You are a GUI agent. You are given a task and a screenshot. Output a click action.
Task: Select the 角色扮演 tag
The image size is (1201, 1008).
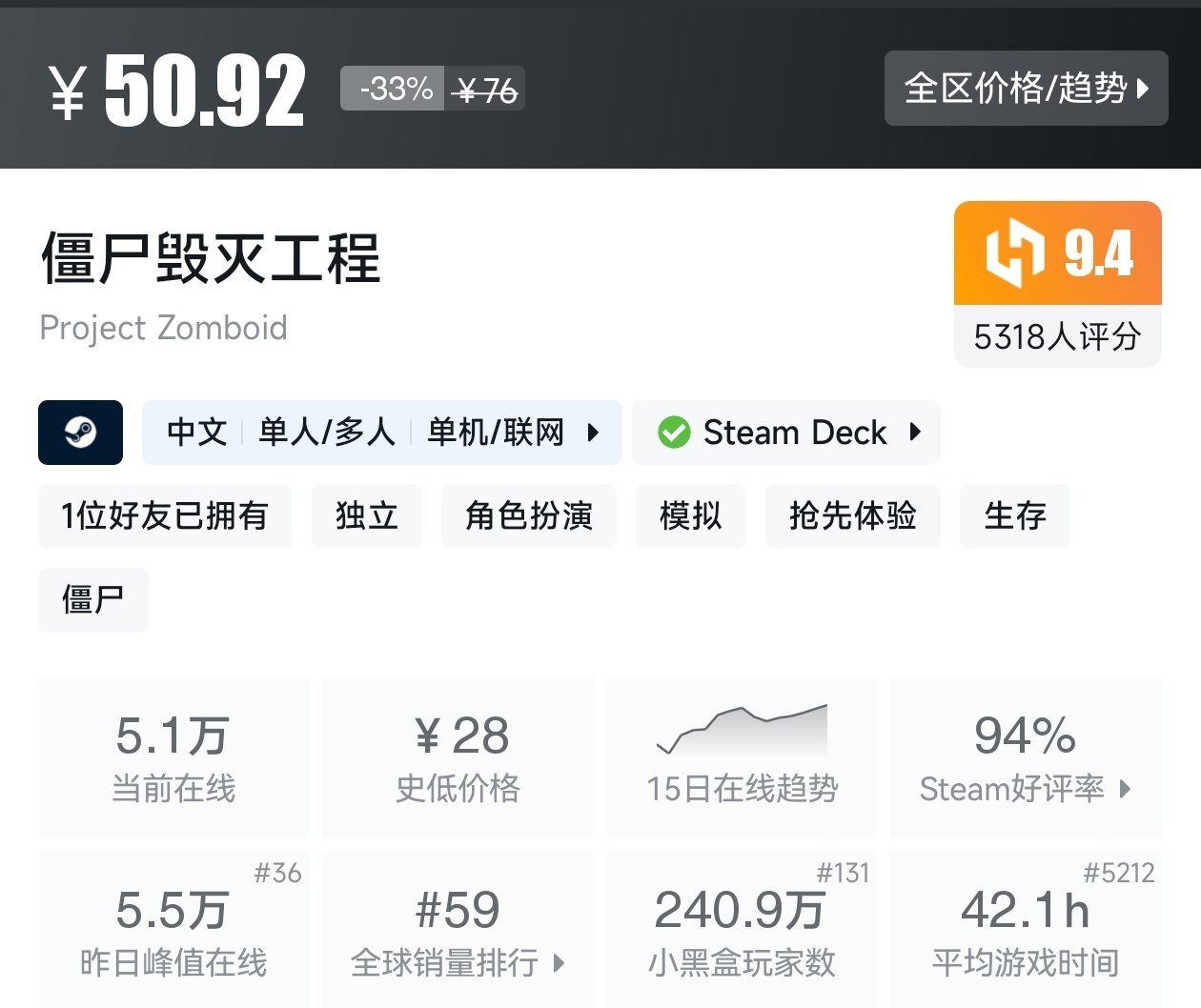pos(529,516)
